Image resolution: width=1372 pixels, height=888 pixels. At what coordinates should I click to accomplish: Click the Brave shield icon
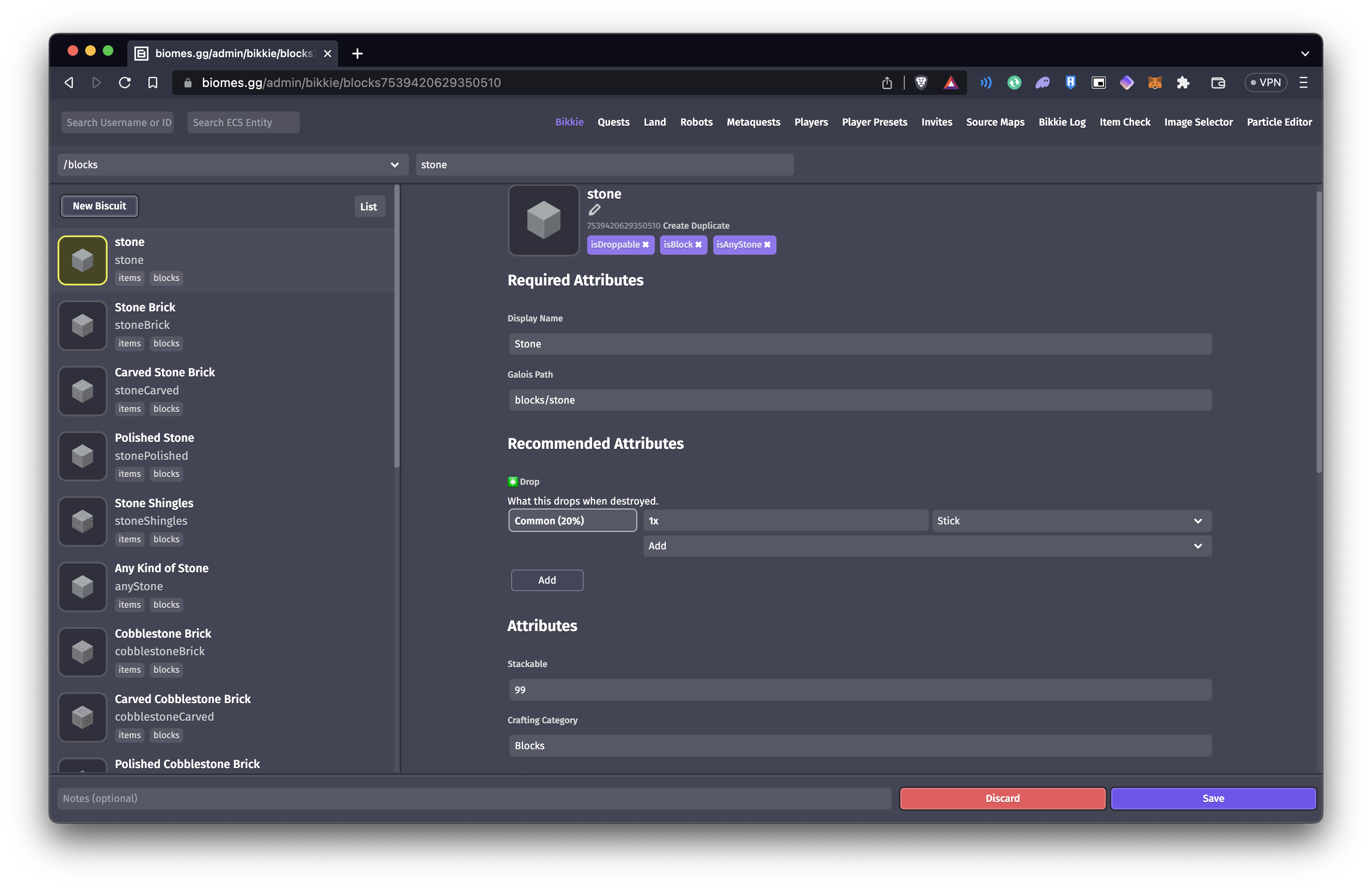(921, 83)
